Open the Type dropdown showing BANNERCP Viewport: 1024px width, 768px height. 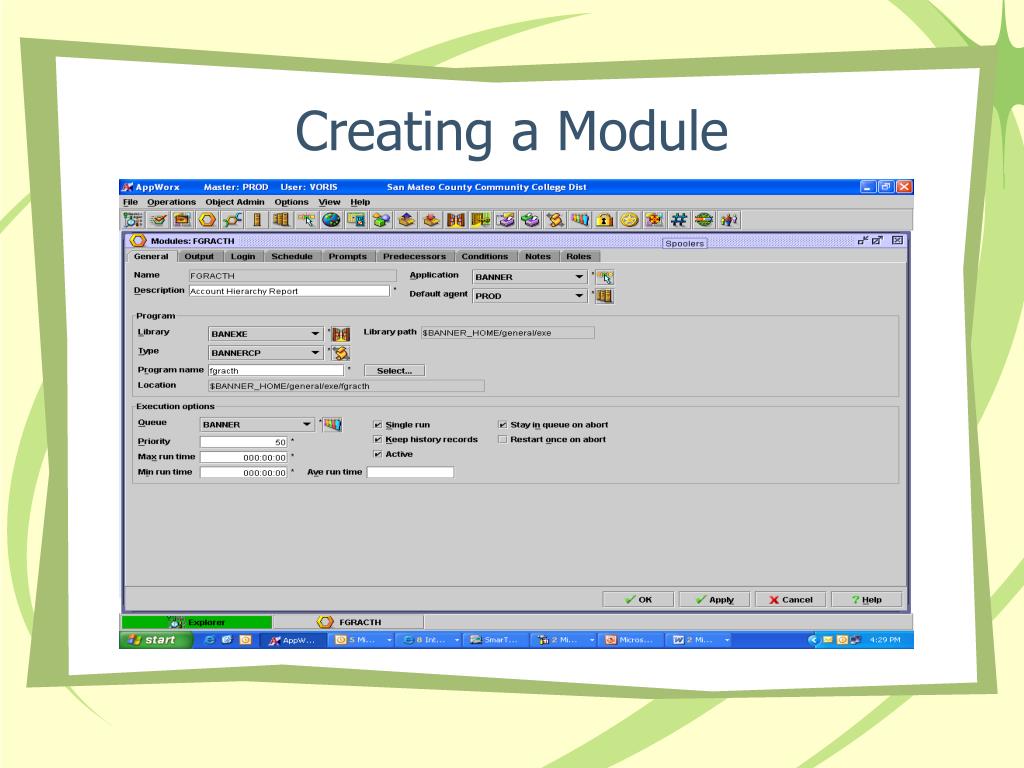[x=265, y=353]
